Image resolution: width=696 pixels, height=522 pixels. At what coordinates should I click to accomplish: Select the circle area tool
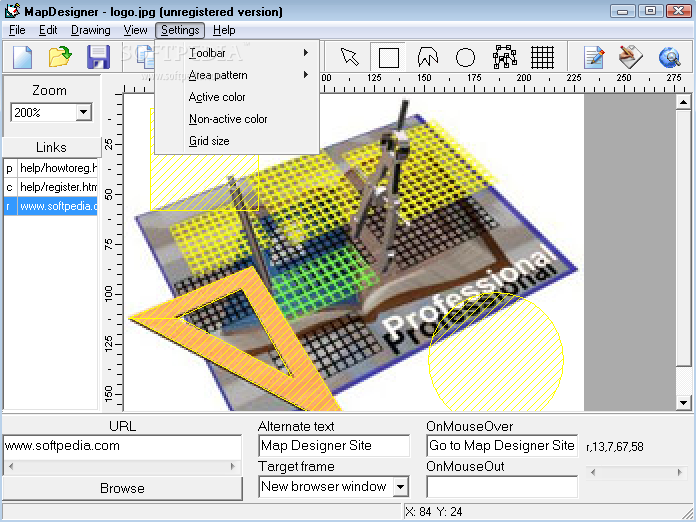point(465,57)
